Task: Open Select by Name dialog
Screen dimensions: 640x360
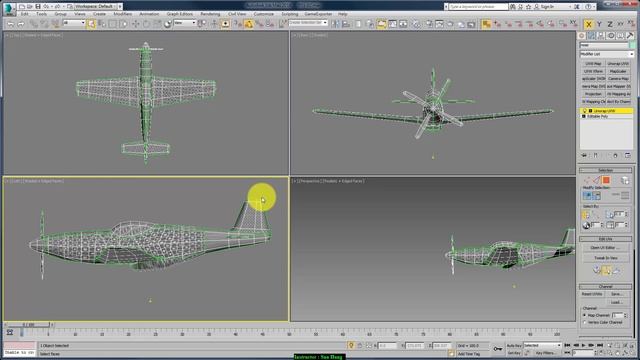Action: tap(102, 24)
